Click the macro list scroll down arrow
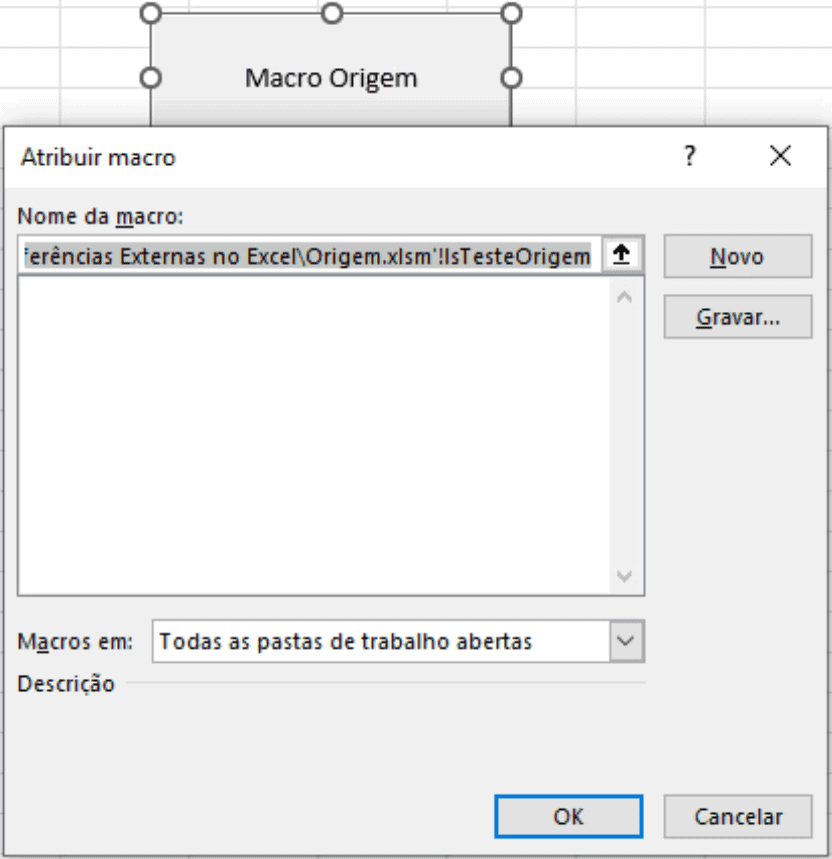 625,576
